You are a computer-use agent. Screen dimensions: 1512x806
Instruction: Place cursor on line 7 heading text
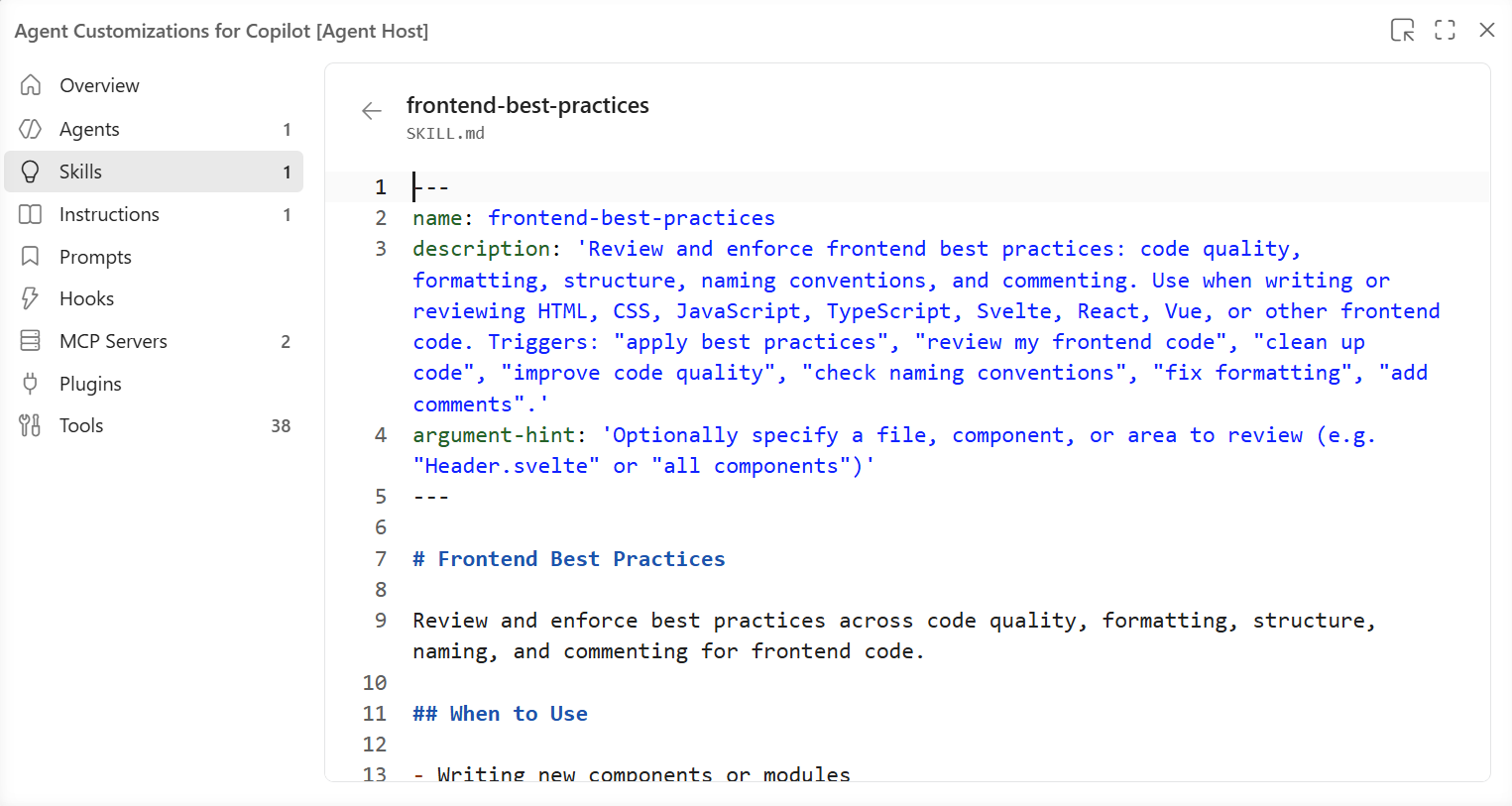click(x=569, y=559)
